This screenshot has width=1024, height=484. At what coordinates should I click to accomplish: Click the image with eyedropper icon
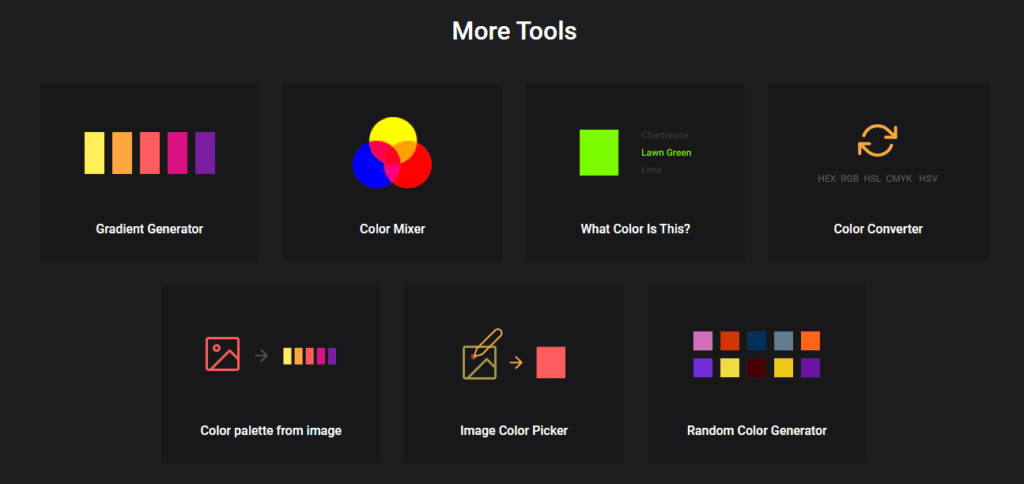(482, 354)
